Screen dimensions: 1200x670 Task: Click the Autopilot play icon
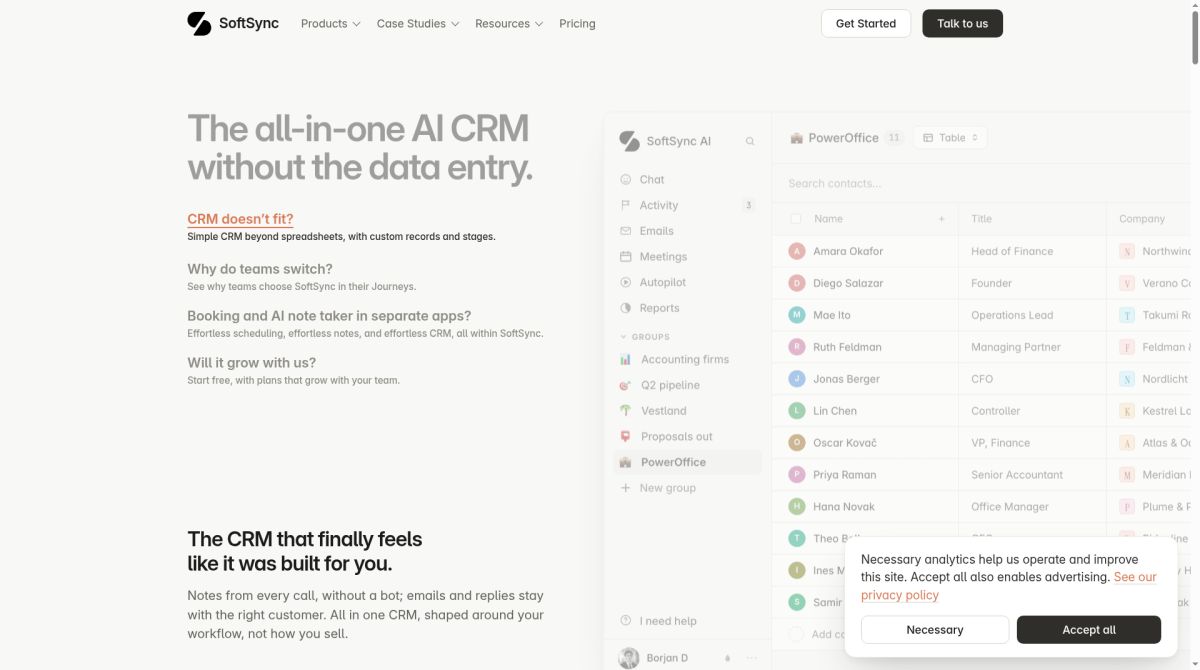tap(626, 283)
